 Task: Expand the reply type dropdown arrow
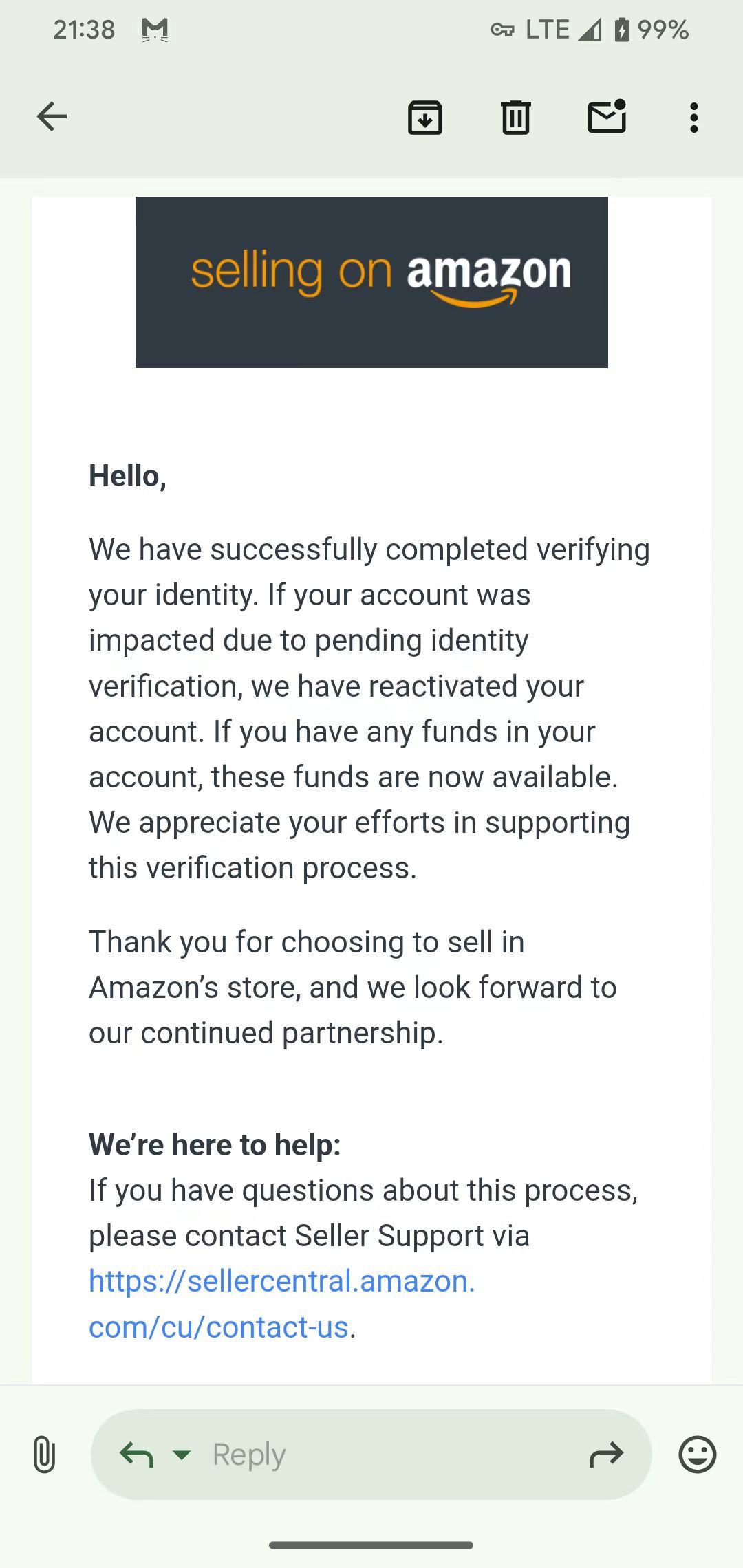pos(182,1454)
